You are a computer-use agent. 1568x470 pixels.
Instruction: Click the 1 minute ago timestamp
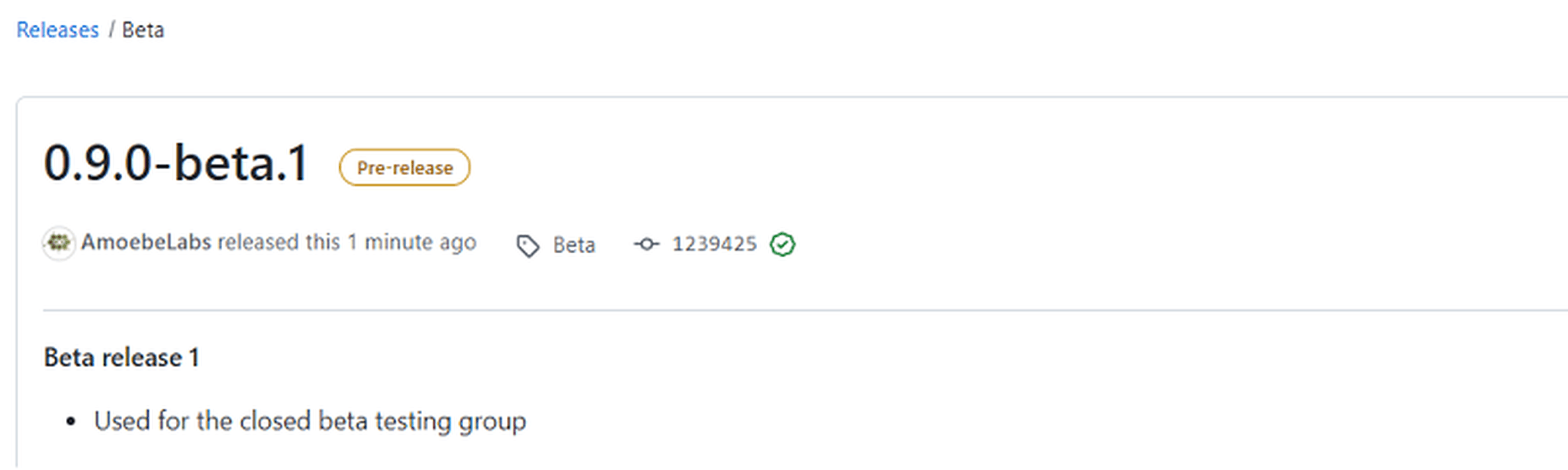(x=412, y=242)
